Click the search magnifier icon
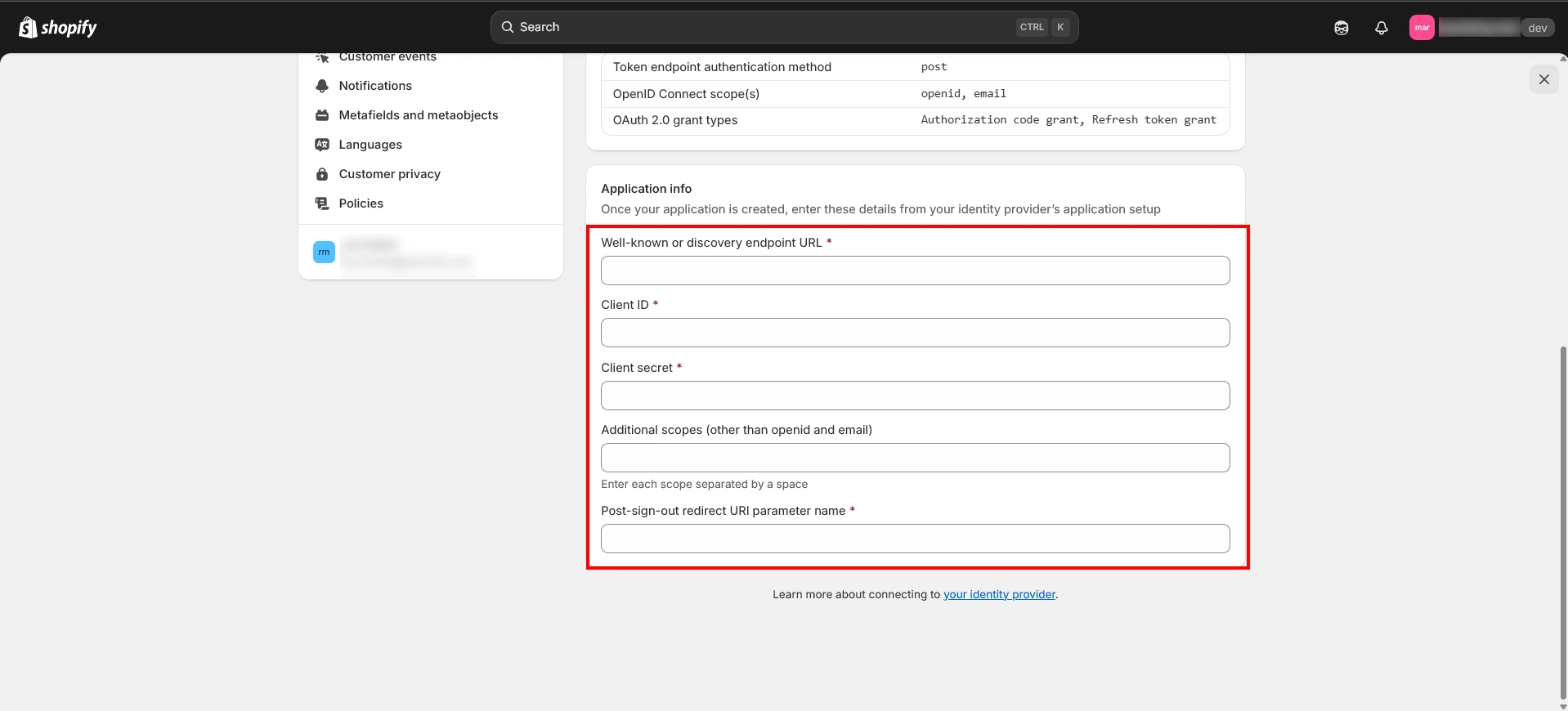Viewport: 1568px width, 711px height. 508,27
